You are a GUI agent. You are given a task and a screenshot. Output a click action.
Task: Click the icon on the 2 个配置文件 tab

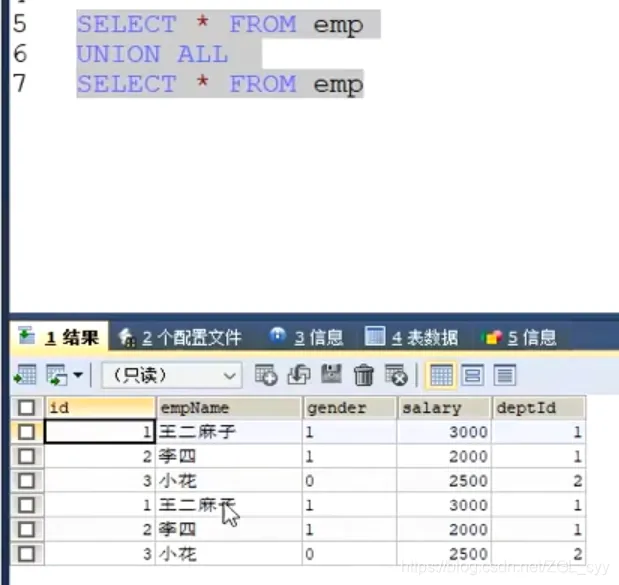[127, 338]
